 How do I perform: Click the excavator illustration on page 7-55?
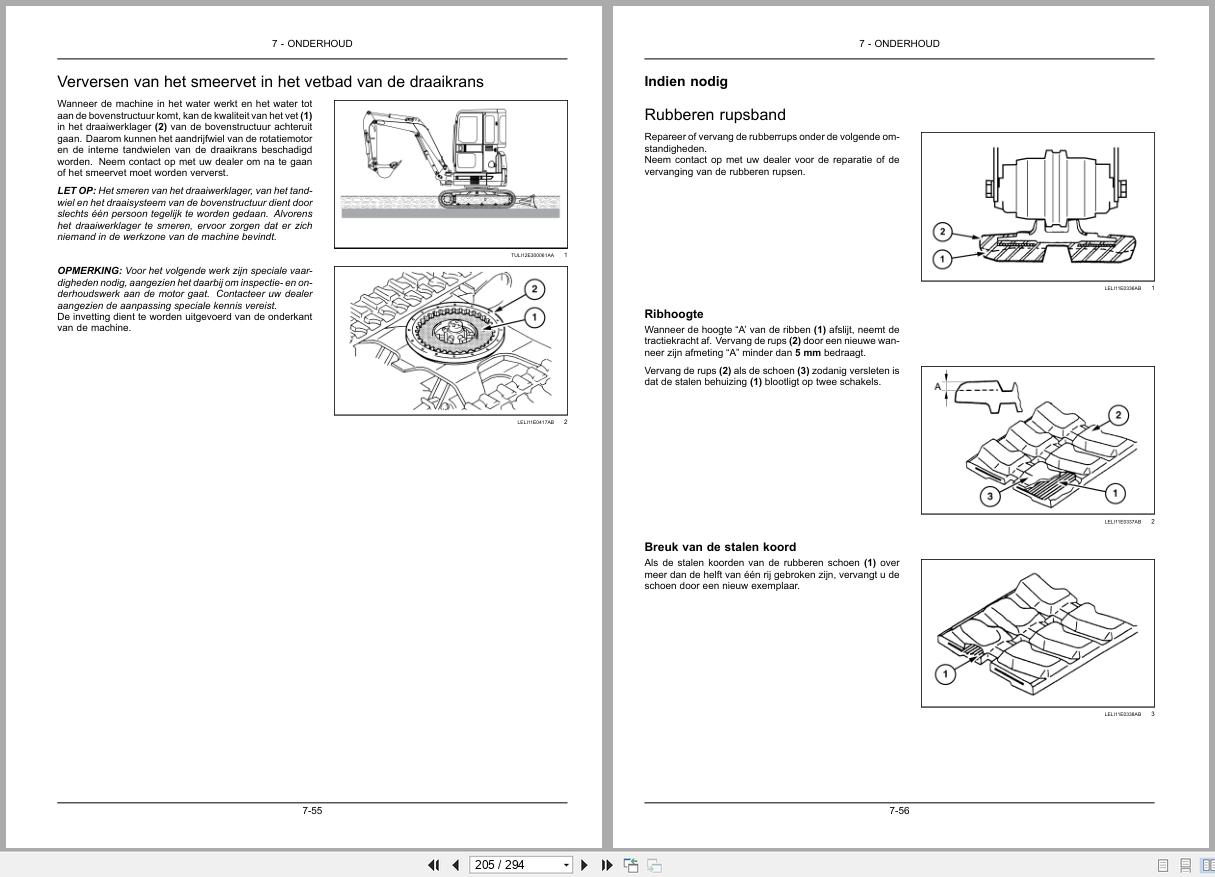pos(450,173)
